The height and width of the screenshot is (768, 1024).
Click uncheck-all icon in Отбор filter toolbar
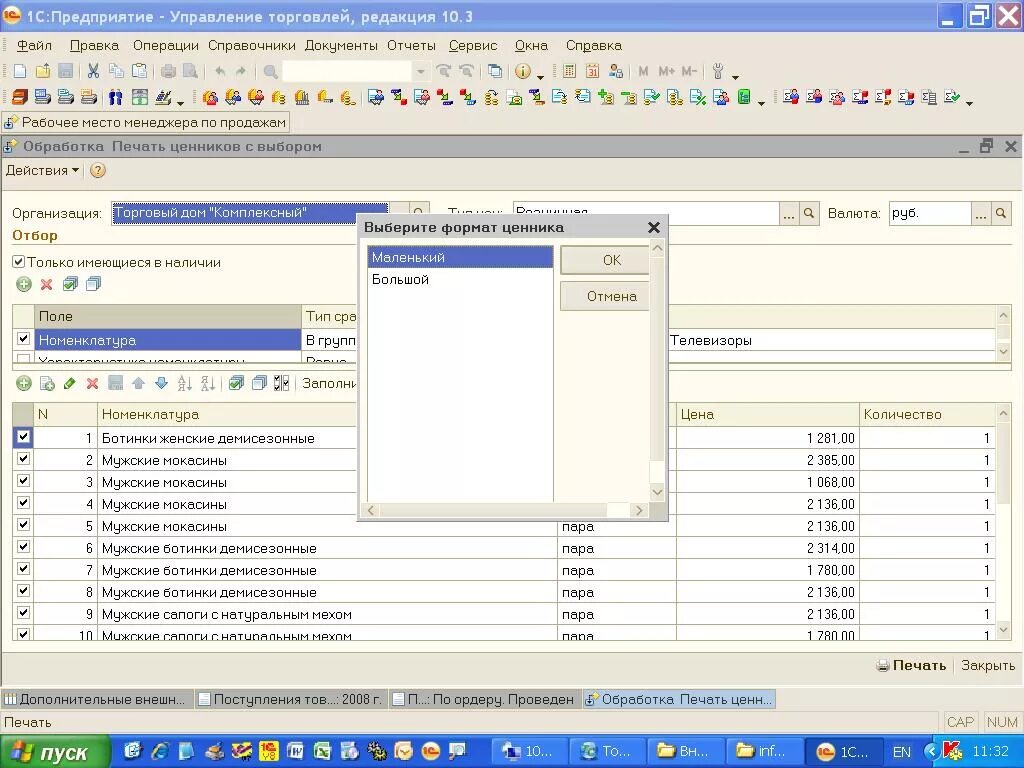click(x=93, y=284)
